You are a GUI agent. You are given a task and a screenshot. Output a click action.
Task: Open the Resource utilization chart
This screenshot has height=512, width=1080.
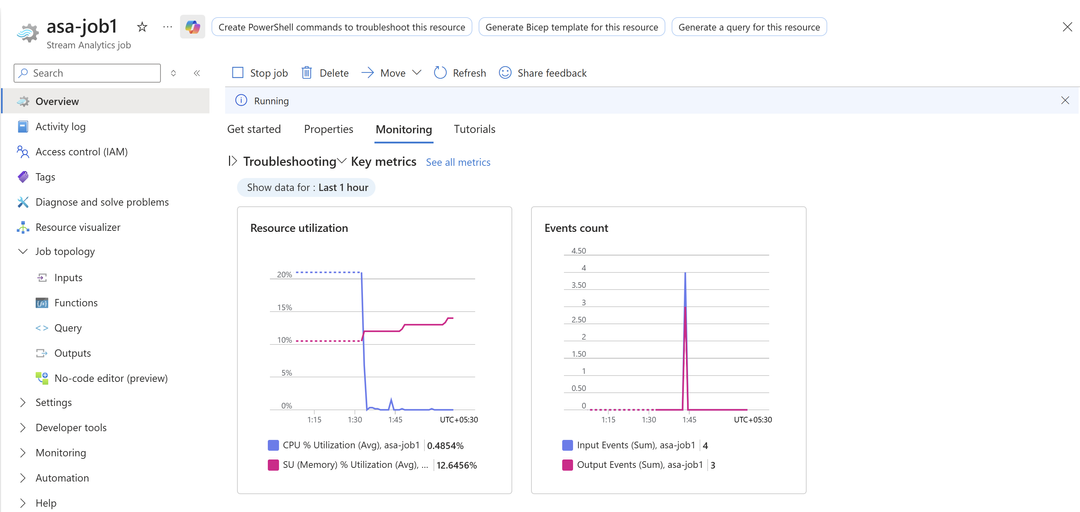(374, 350)
